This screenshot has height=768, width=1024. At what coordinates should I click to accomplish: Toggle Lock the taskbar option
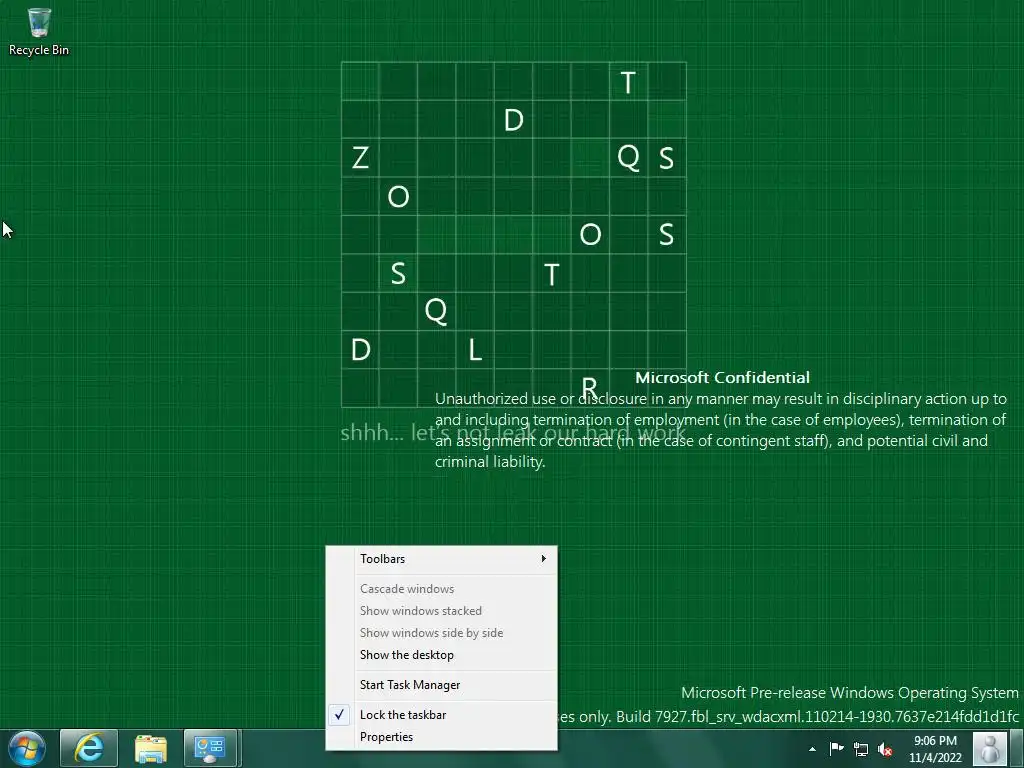[441, 715]
